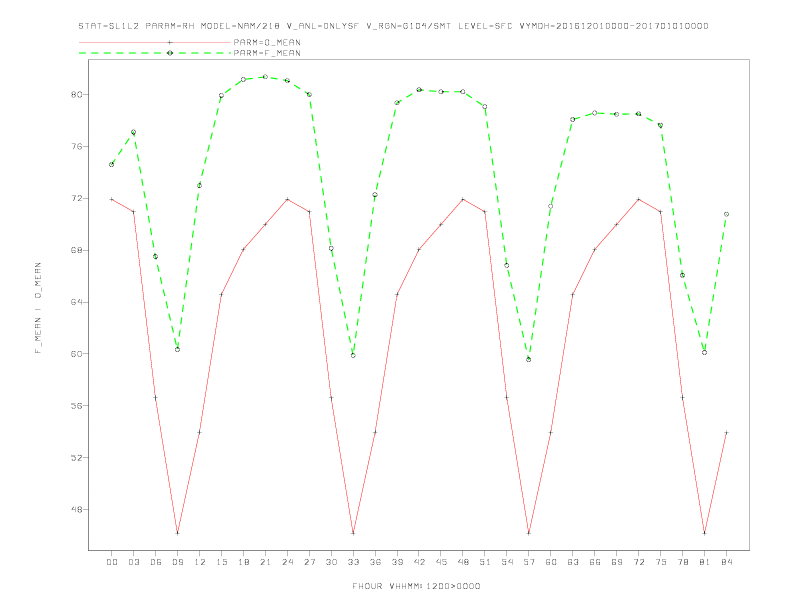Select green F_MEAN data point at hour 09
This screenshot has width=792, height=612.
(177, 349)
